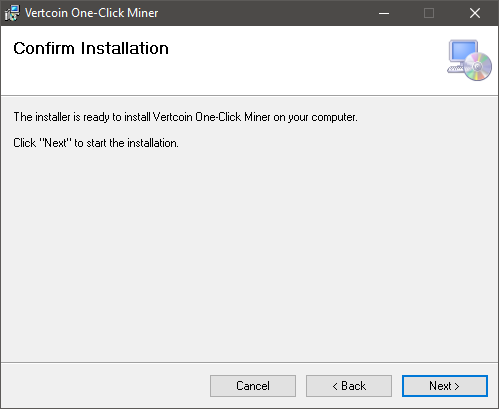The width and height of the screenshot is (499, 409).
Task: Click the greyed-out maximize button
Action: tap(429, 13)
